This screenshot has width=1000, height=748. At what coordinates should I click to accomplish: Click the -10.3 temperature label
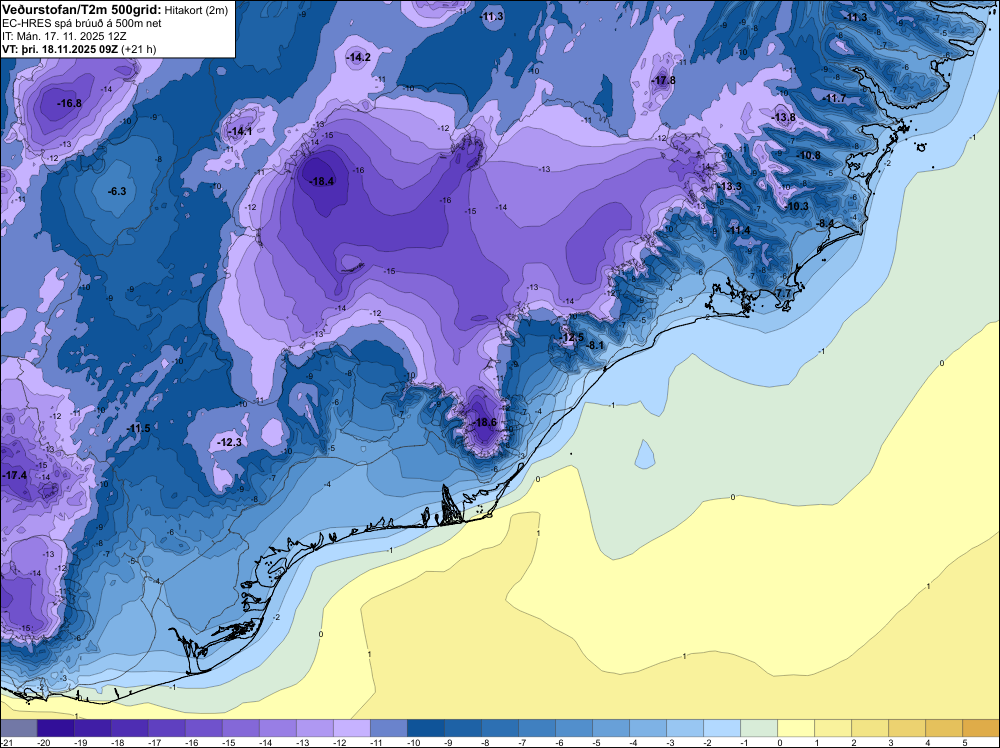point(797,206)
